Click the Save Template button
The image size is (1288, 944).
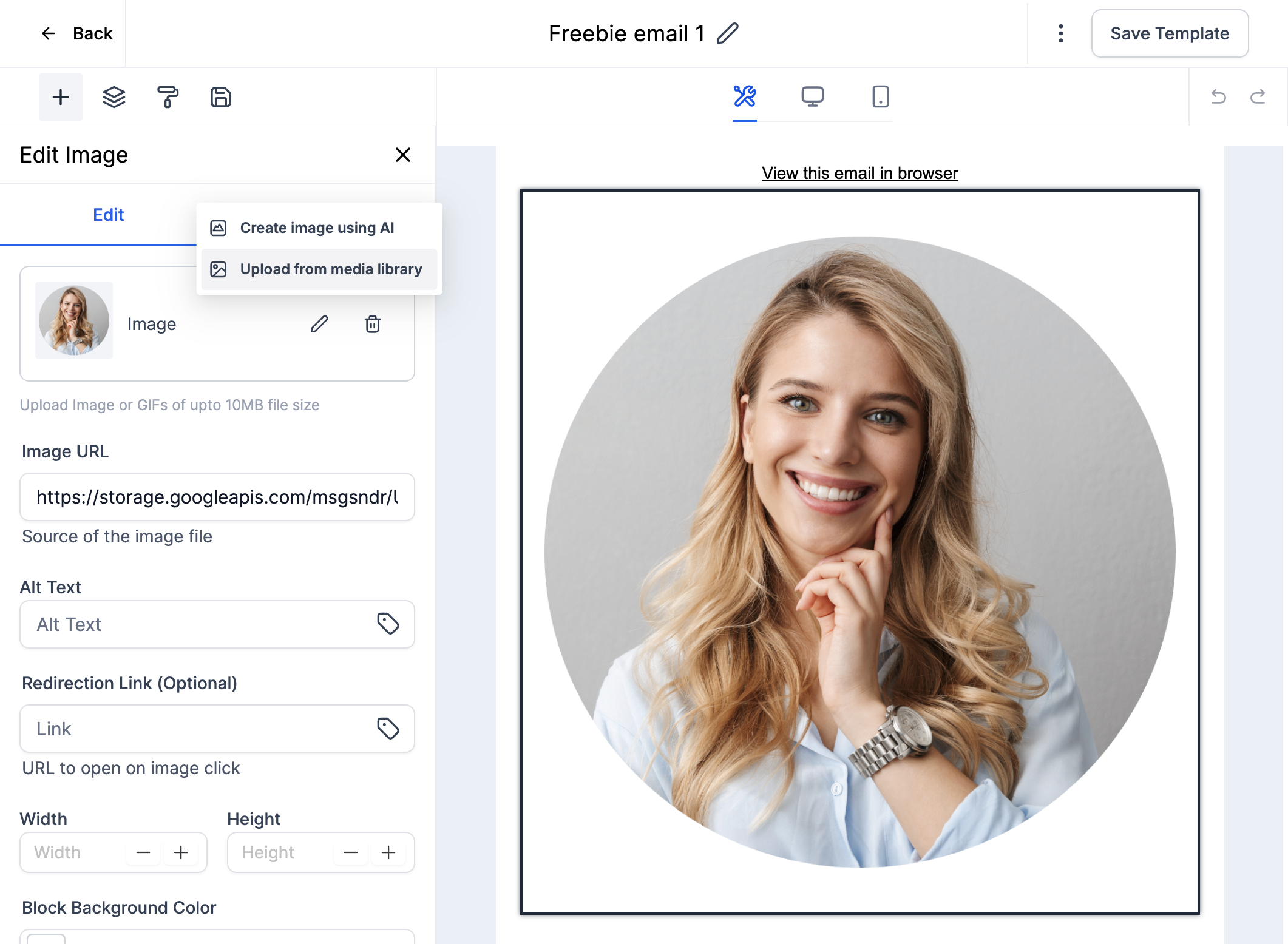1170,33
